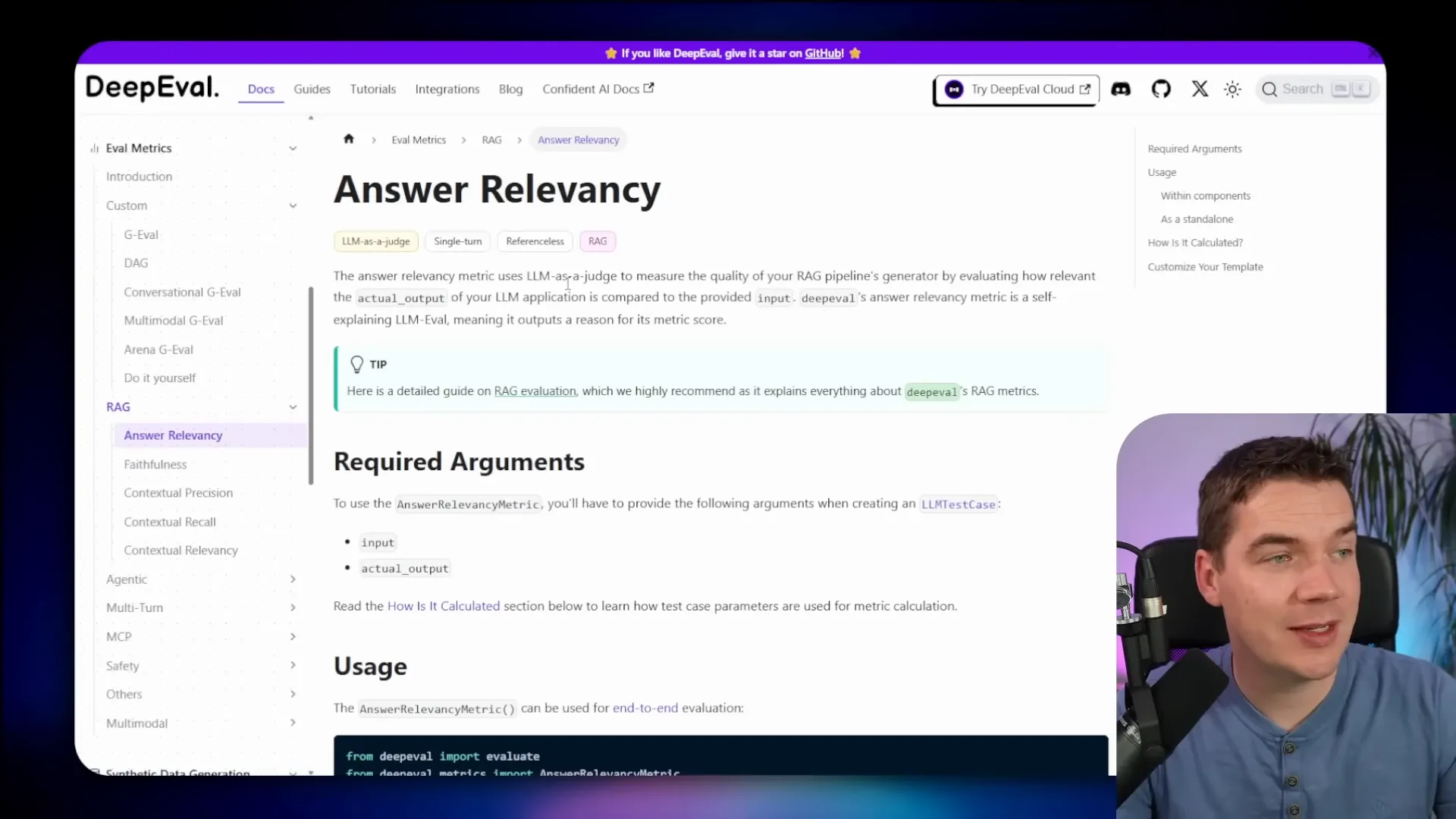Open Conversational G-Eval sidebar page

pos(182,293)
